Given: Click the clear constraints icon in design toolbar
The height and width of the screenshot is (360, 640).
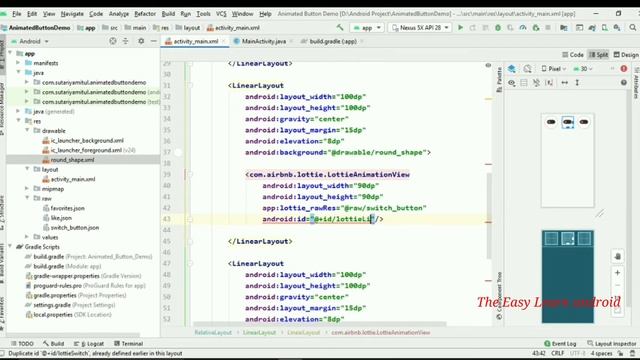Looking at the screenshot, I should pyautogui.click(x=536, y=83).
